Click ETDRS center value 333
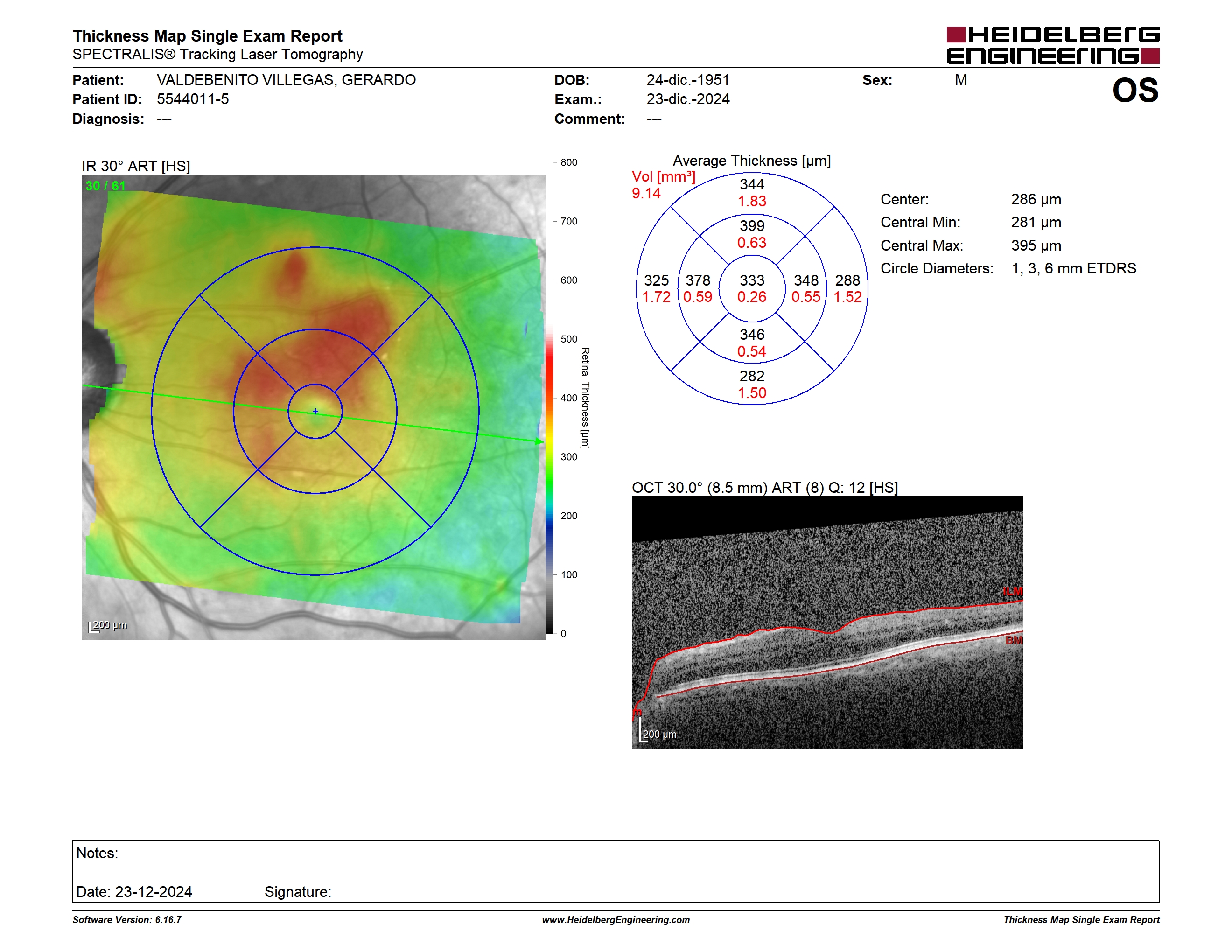 point(752,280)
